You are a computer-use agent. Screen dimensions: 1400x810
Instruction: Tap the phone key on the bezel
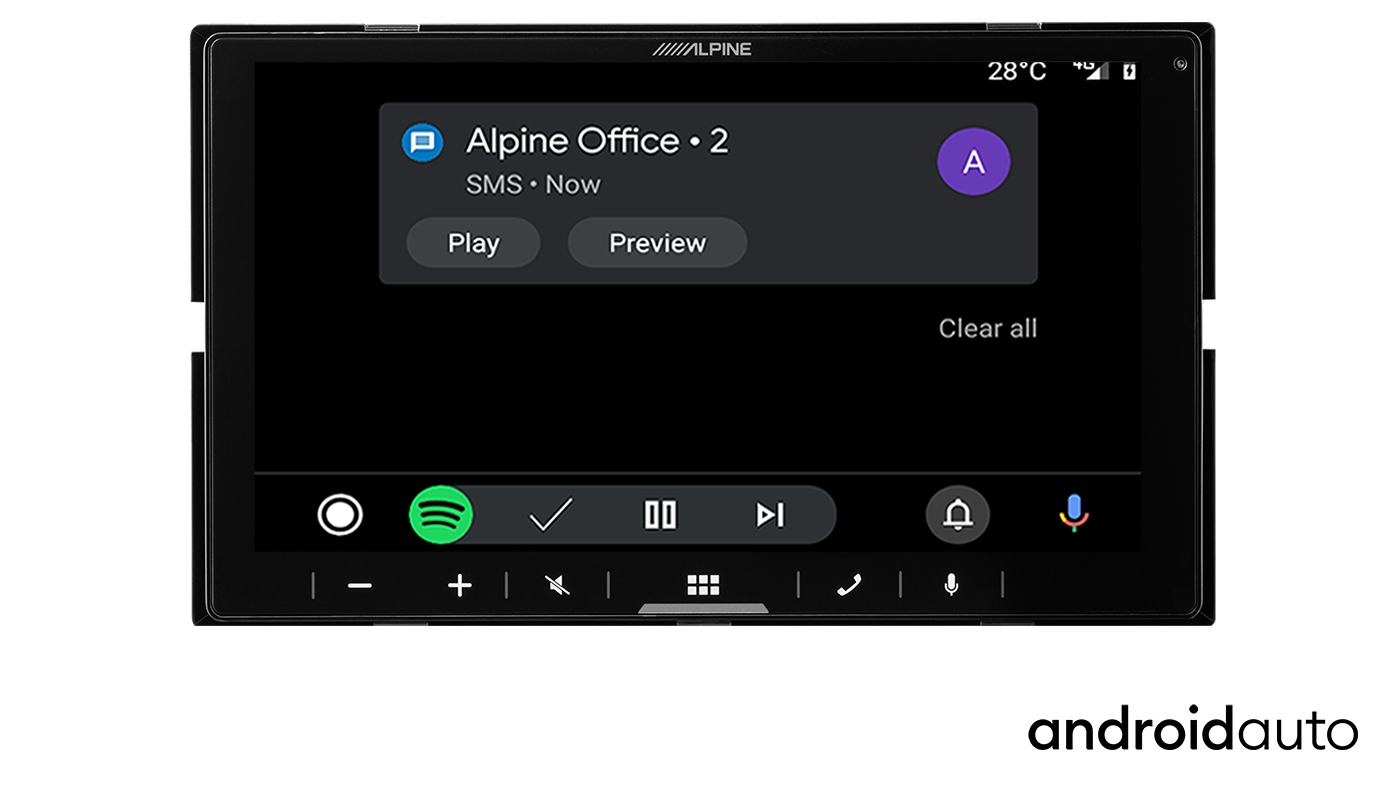pos(850,586)
